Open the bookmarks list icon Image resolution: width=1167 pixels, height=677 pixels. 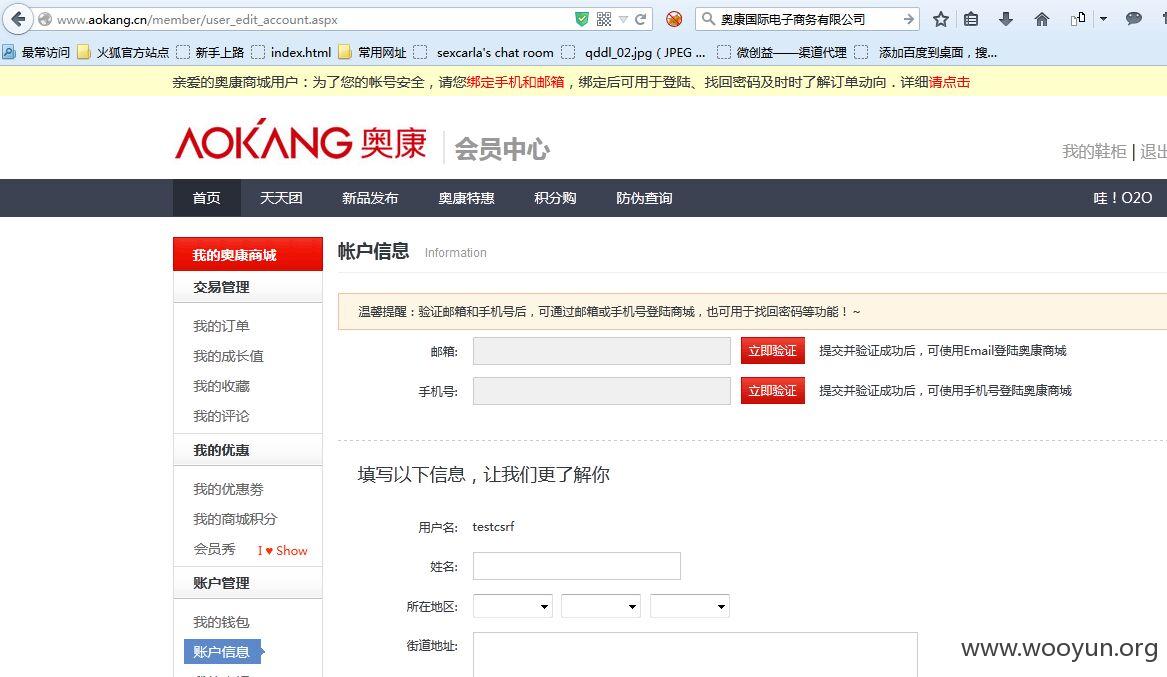971,19
